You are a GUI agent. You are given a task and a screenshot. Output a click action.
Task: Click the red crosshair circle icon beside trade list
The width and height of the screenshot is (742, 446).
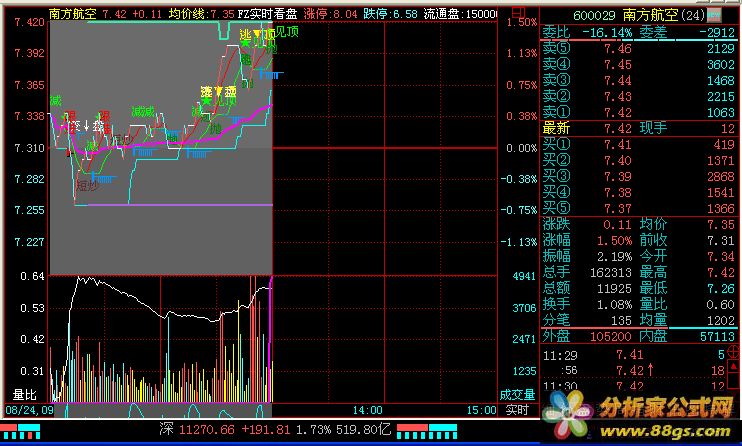pos(733,351)
